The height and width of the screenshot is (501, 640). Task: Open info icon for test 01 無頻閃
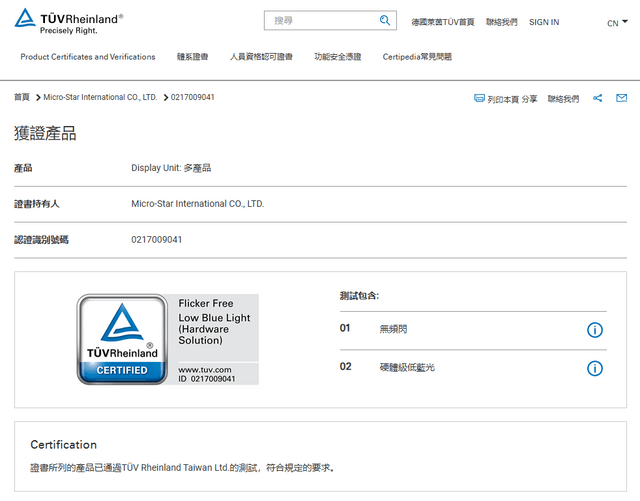pos(595,330)
